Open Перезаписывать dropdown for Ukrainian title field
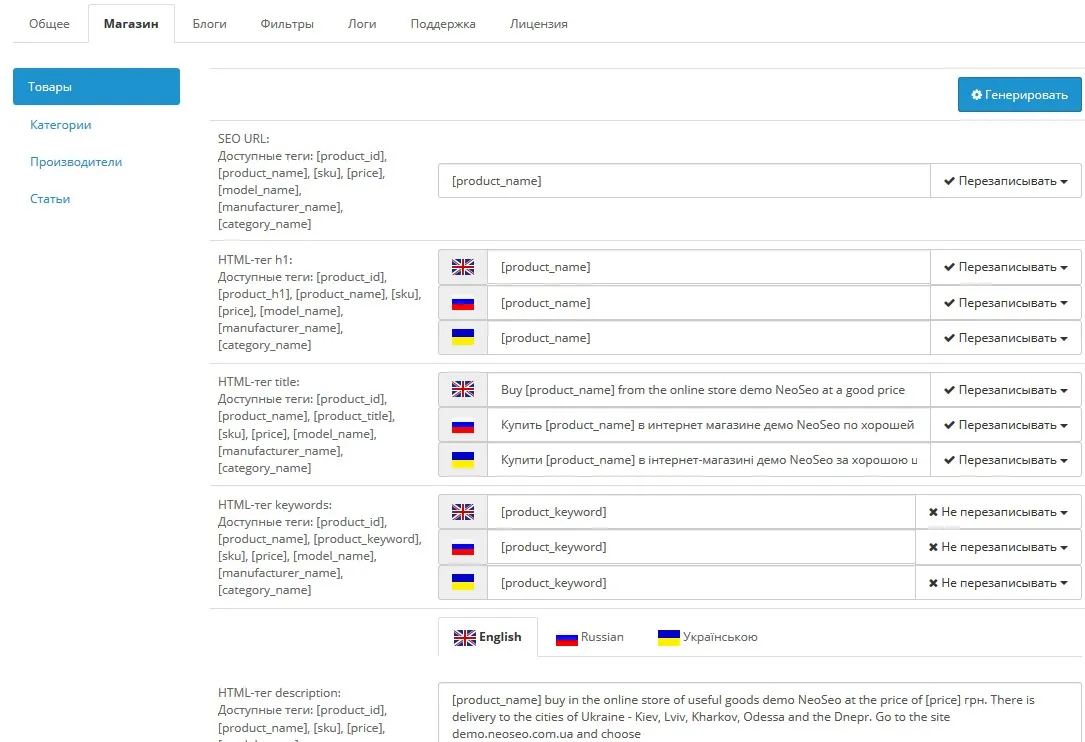 pyautogui.click(x=1005, y=460)
